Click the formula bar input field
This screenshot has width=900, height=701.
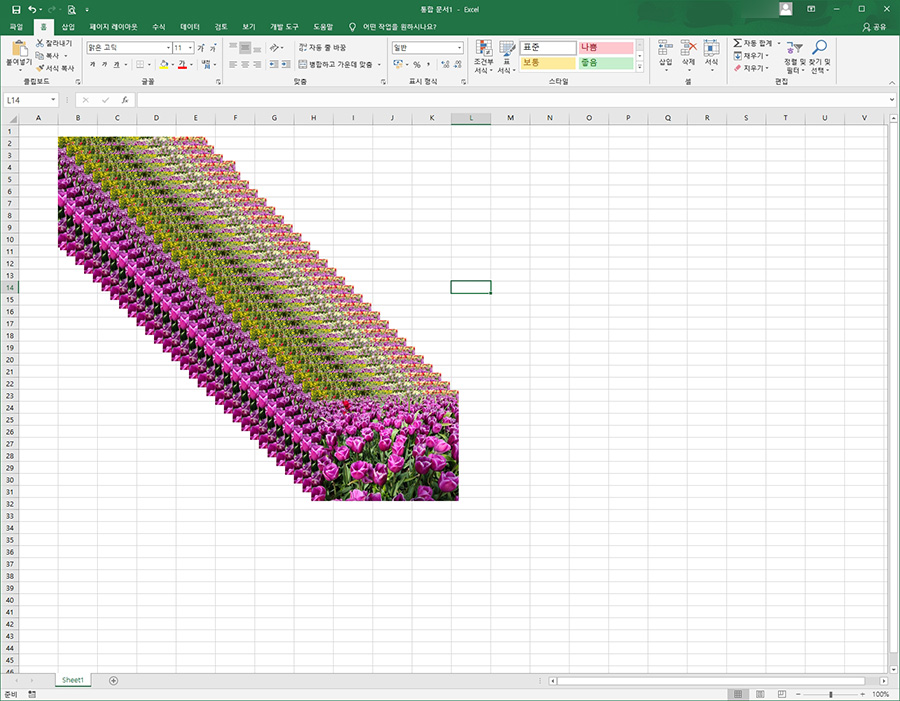(511, 100)
